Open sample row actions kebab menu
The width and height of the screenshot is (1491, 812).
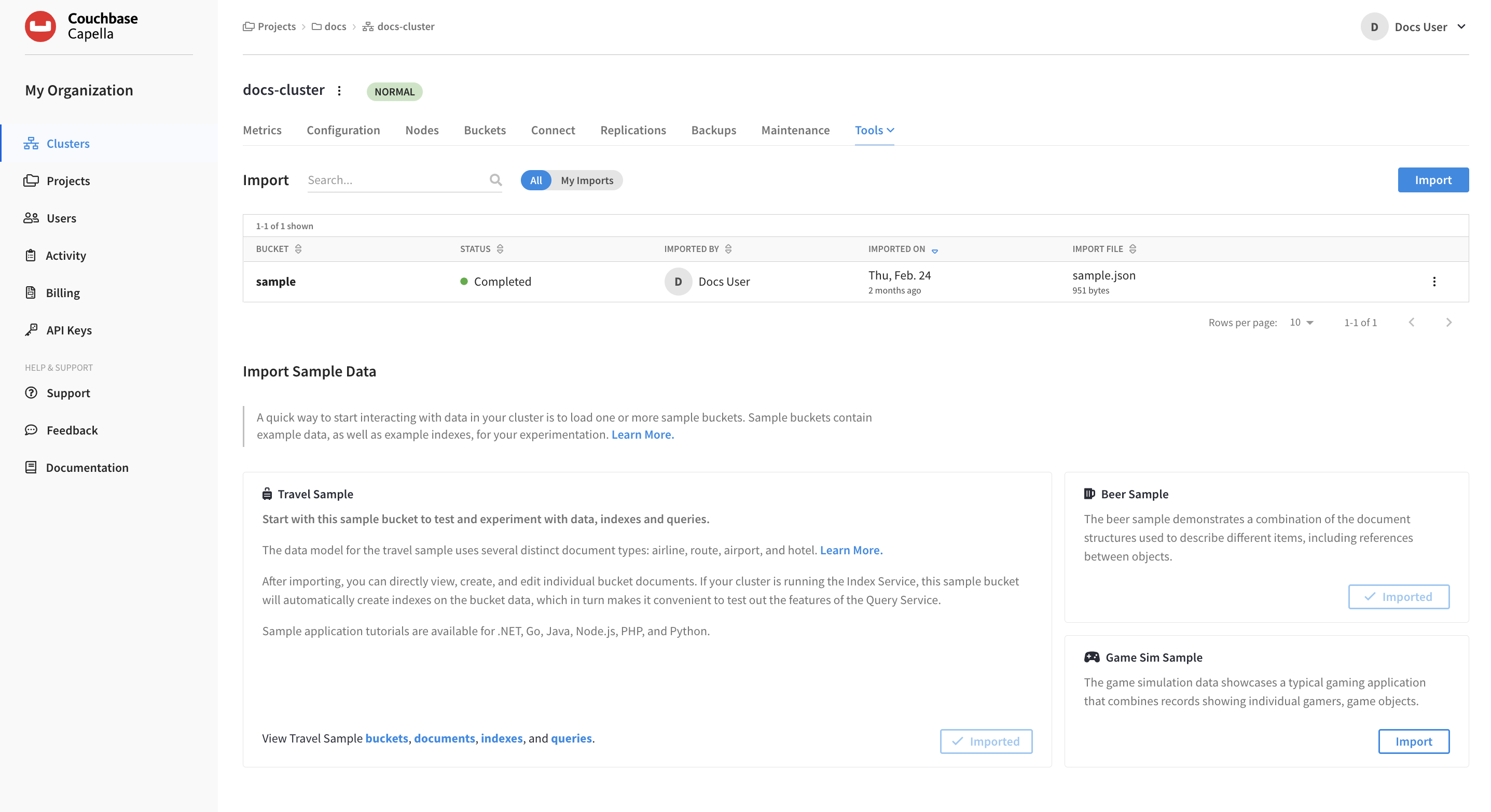tap(1434, 282)
